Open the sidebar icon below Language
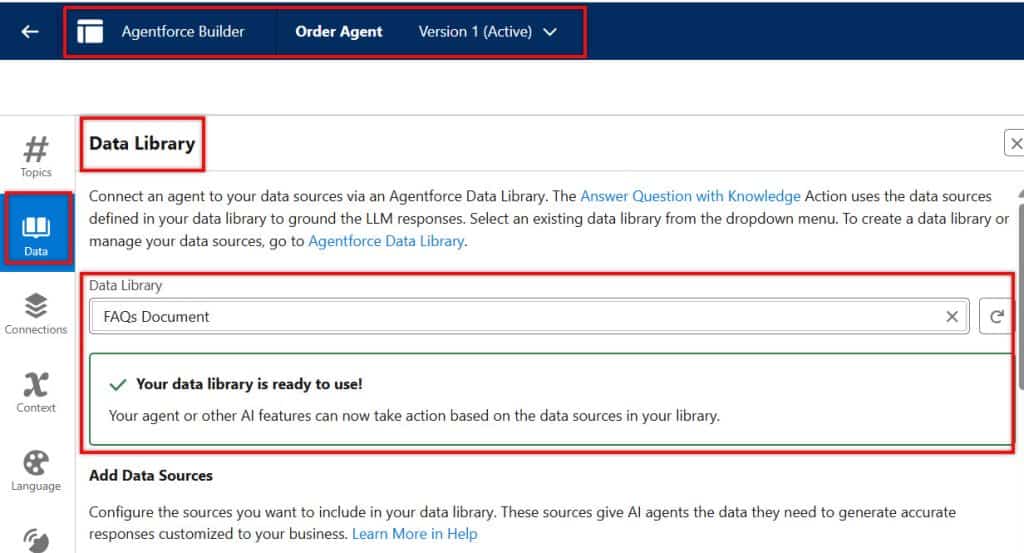 tap(36, 541)
